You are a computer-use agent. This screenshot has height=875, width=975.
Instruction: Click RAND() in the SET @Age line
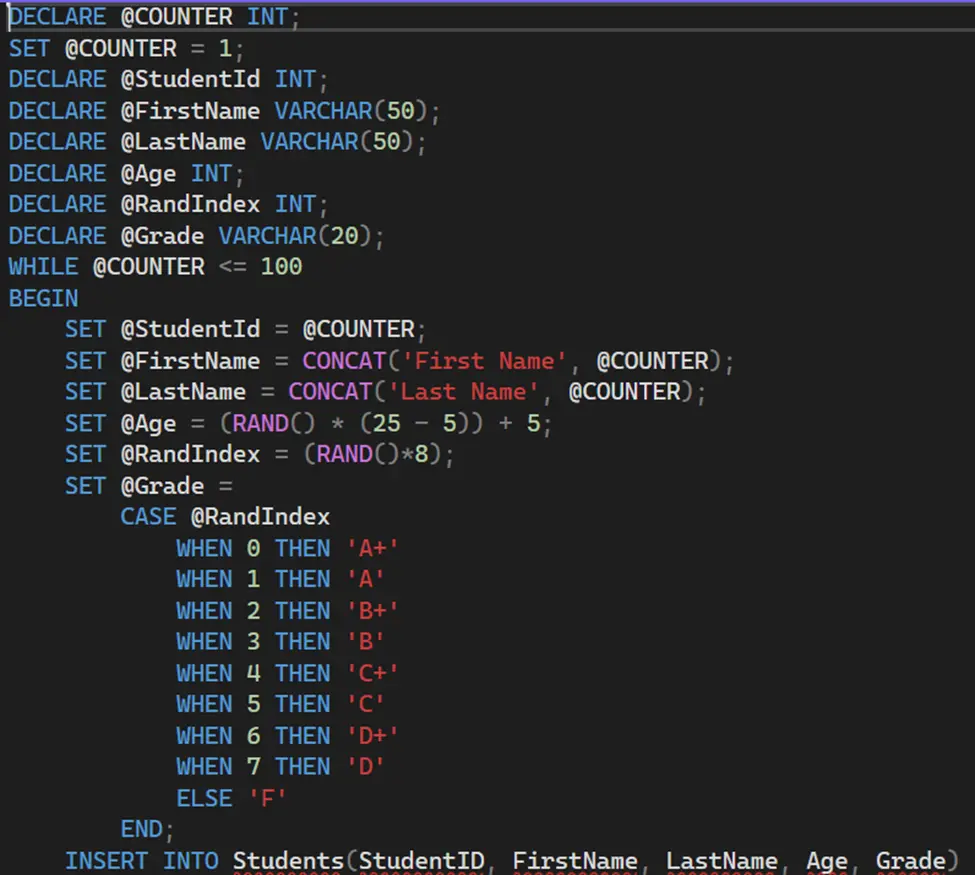click(x=274, y=424)
